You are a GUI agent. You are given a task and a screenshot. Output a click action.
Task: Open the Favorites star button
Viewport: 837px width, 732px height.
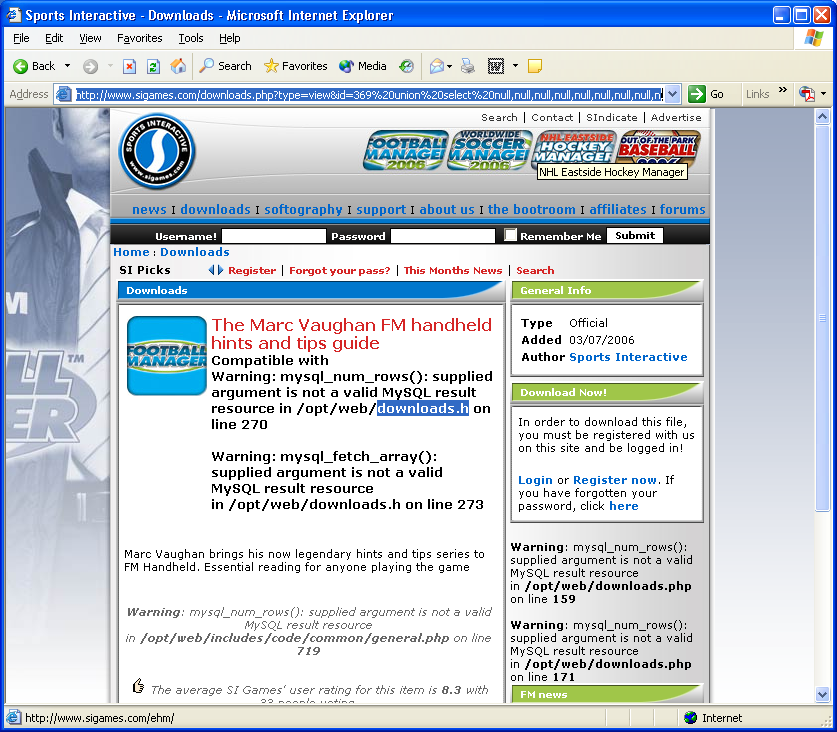pos(295,66)
